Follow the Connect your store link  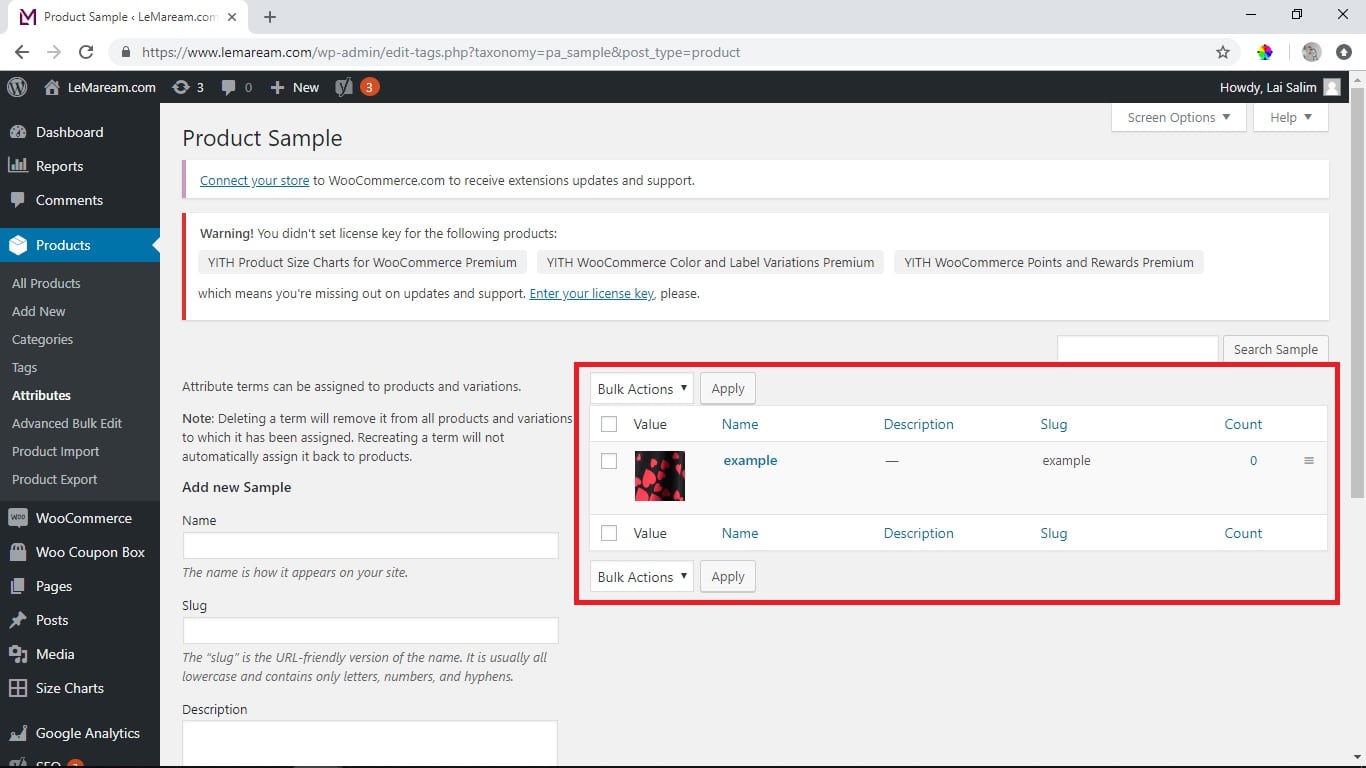point(254,181)
